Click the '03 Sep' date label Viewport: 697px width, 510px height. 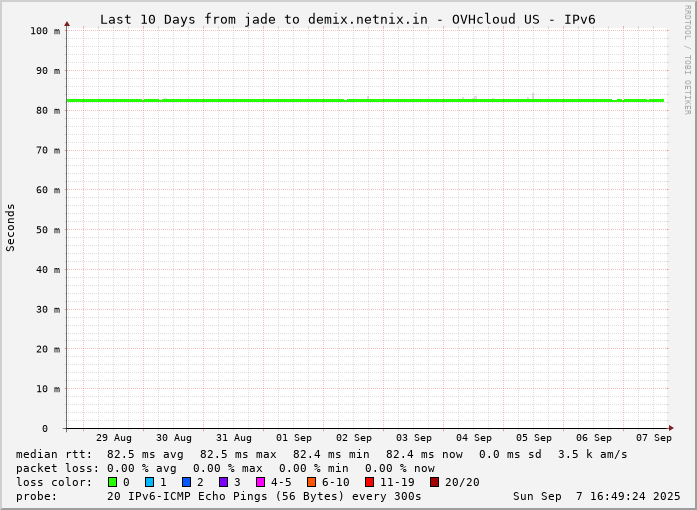pyautogui.click(x=414, y=438)
